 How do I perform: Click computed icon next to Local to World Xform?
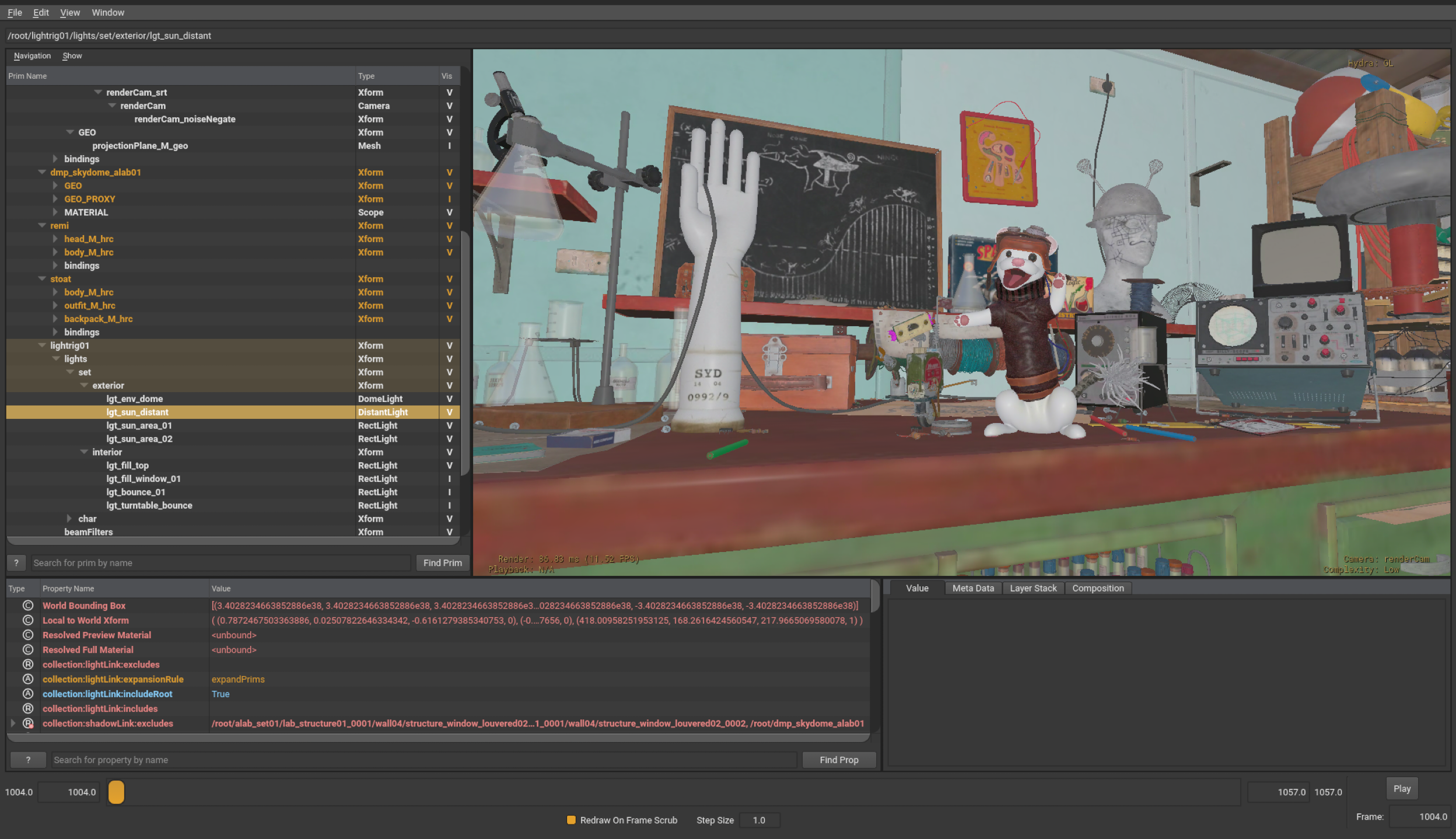[27, 620]
